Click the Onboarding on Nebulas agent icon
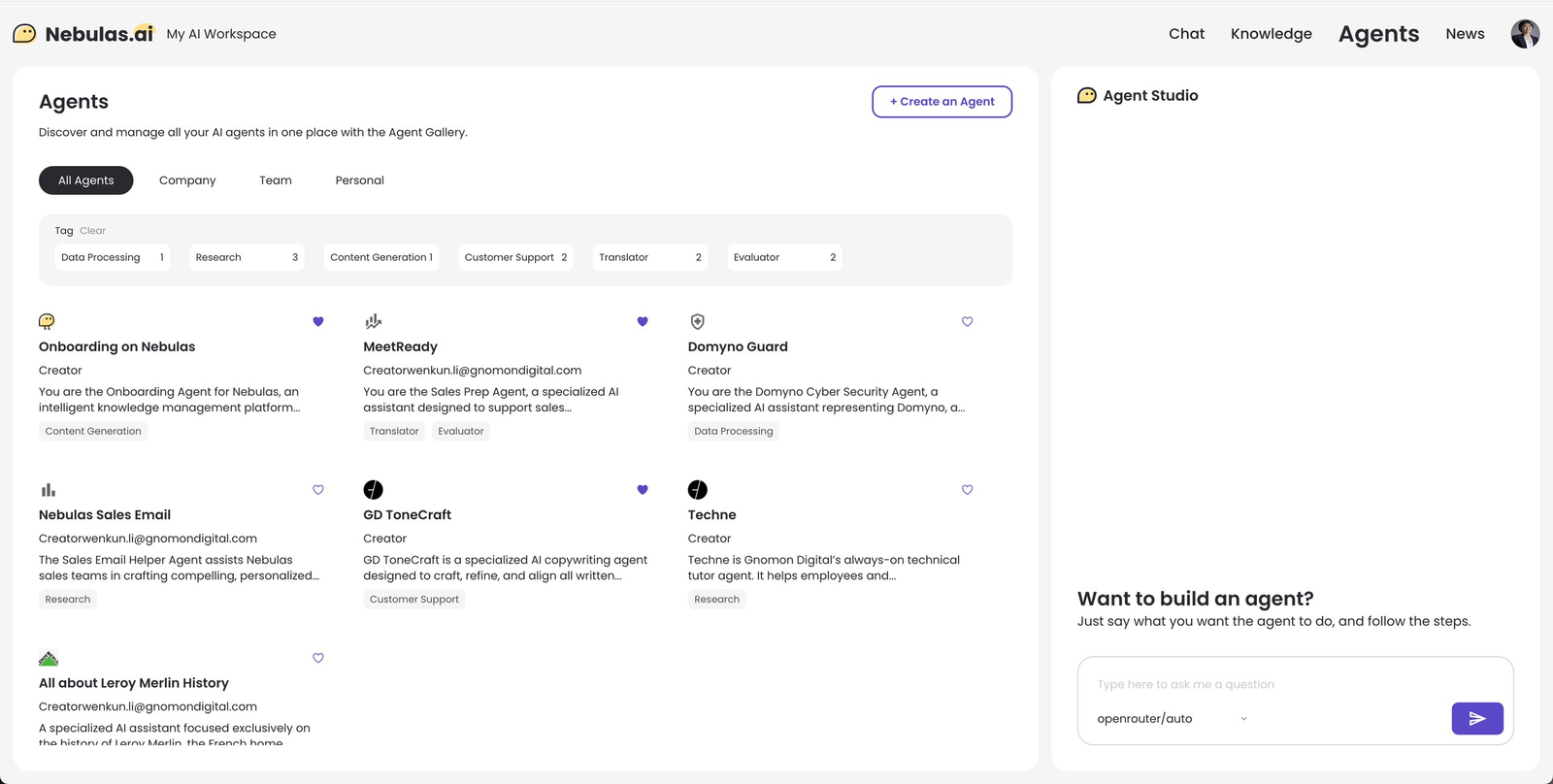The image size is (1553, 784). [47, 321]
